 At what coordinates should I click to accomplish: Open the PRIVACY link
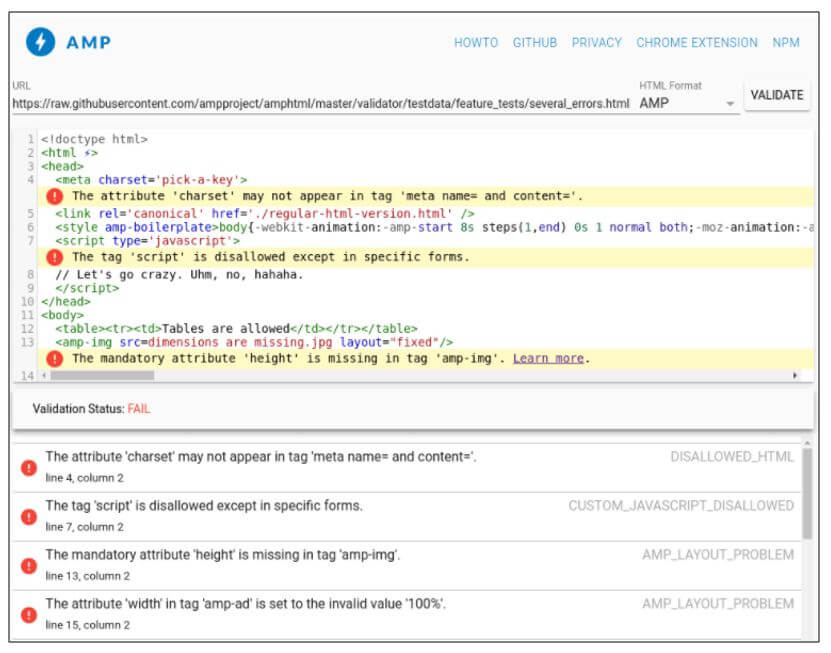coord(596,42)
